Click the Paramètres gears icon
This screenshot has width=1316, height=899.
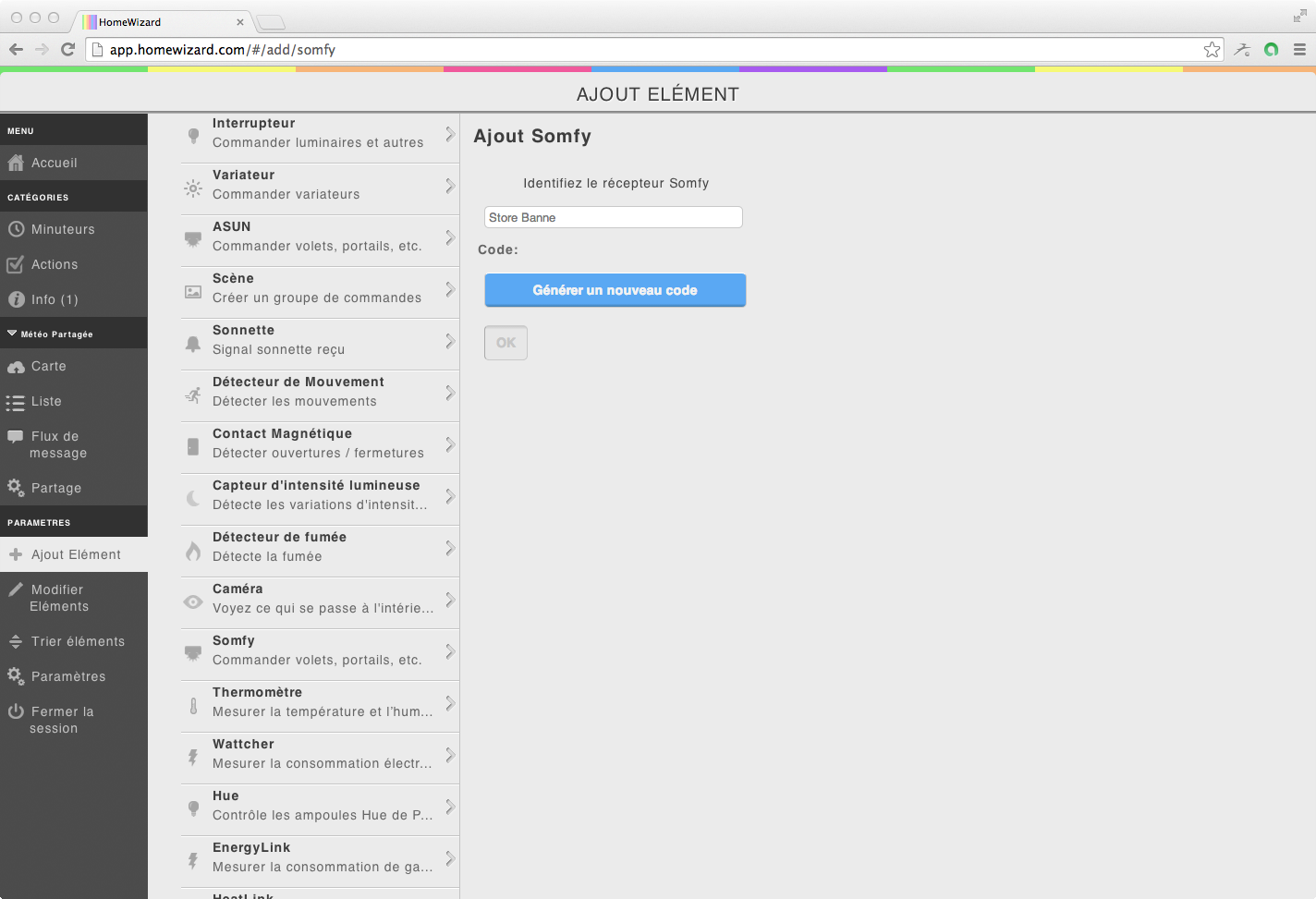(x=16, y=676)
